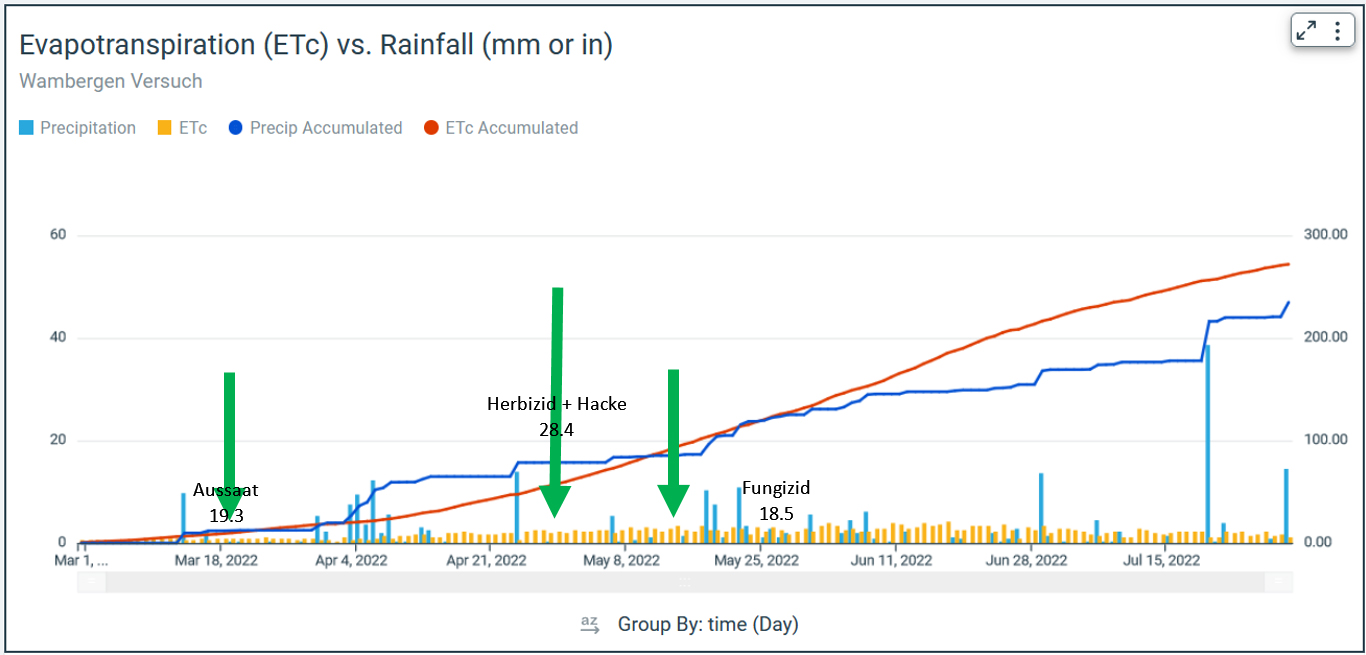The image size is (1366, 655).
Task: Click the sort icon beside Group By
Action: [589, 624]
